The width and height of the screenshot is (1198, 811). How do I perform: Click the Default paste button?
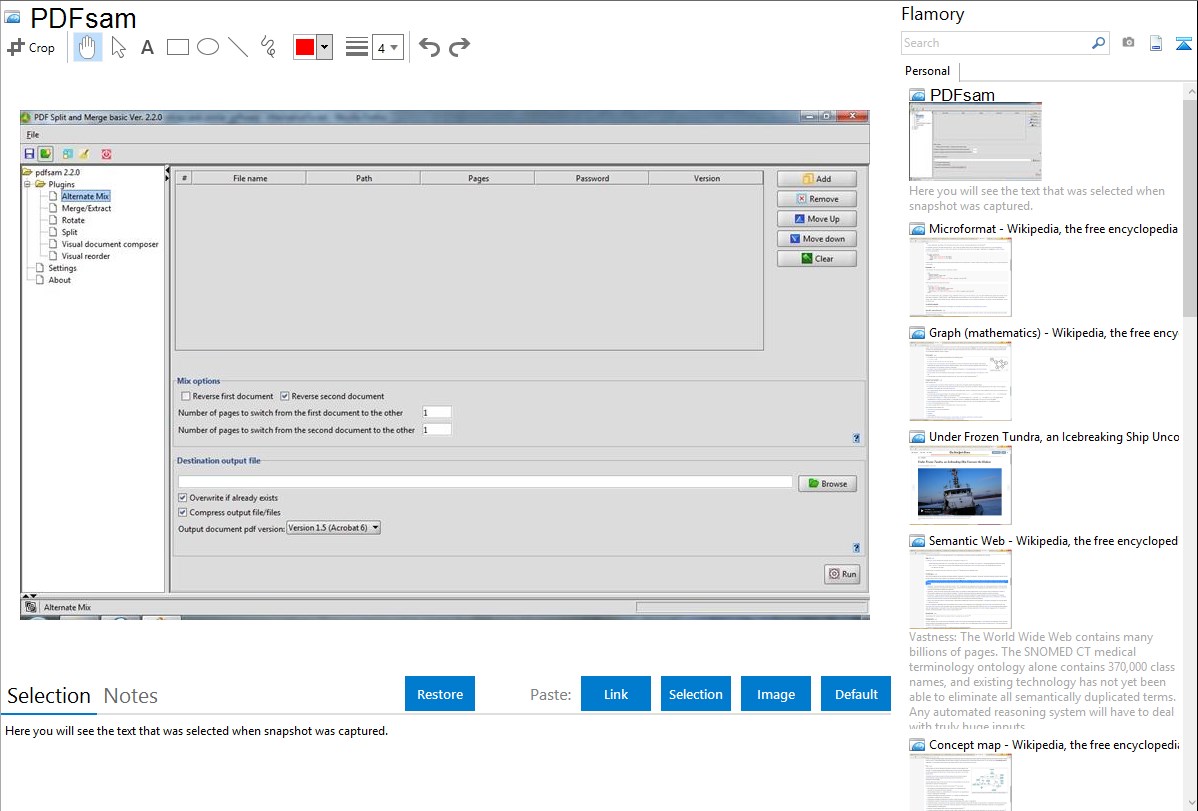tap(856, 694)
